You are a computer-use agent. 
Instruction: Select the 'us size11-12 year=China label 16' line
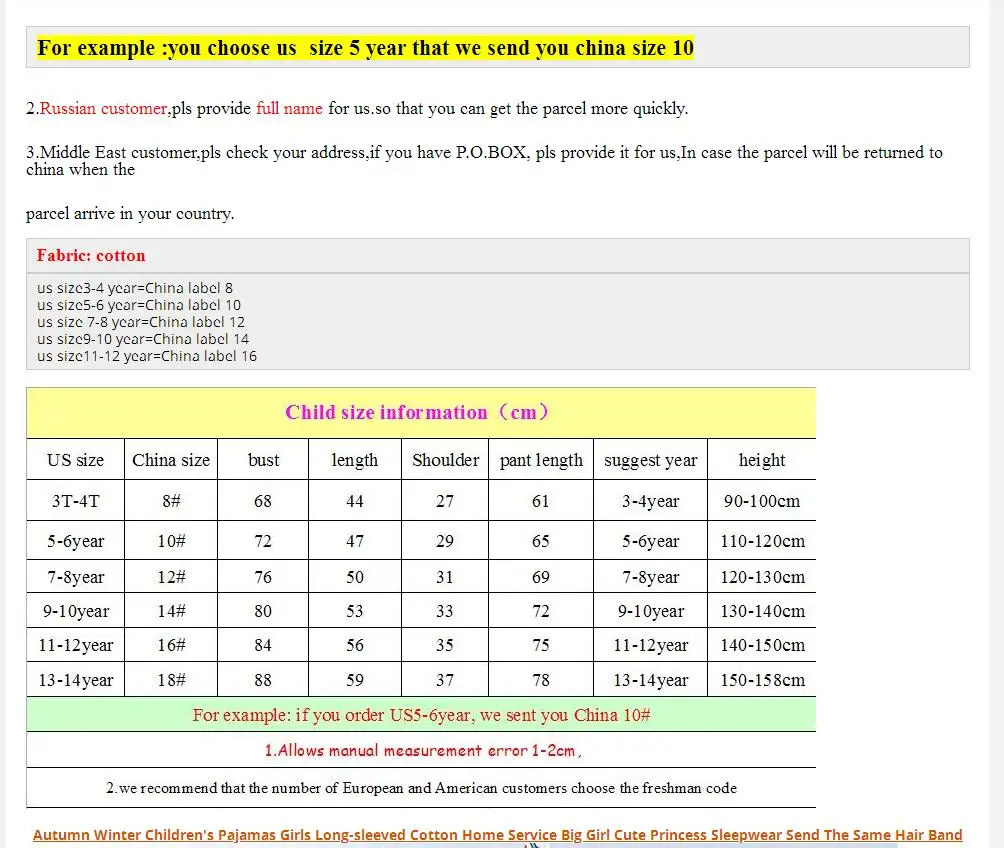147,356
